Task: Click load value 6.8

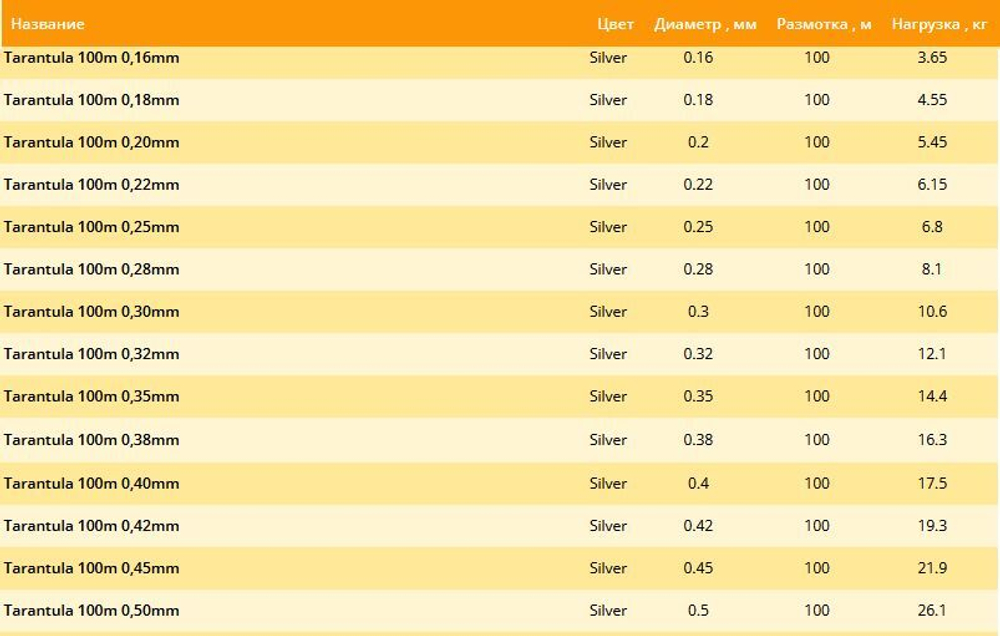Action: coord(932,226)
